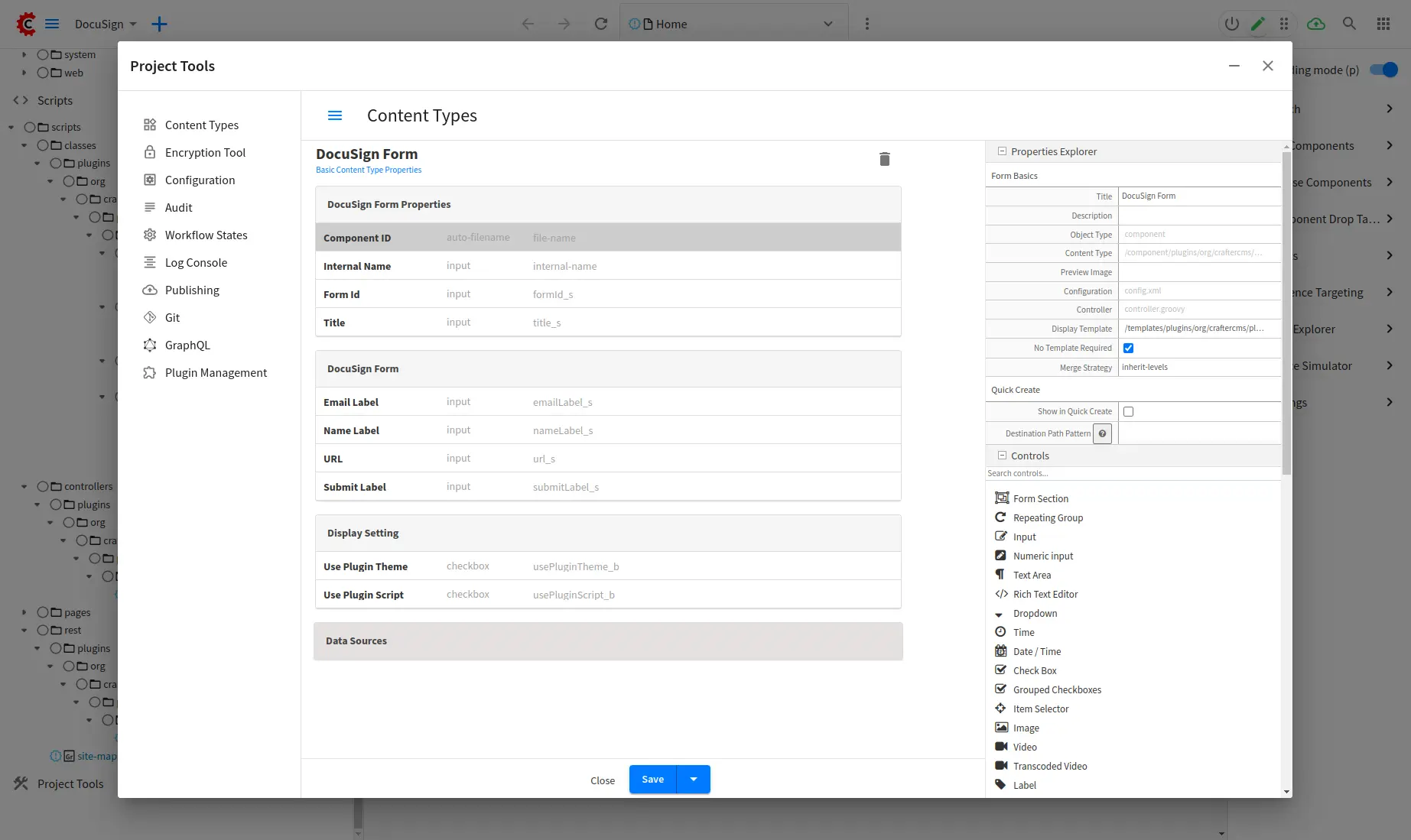The width and height of the screenshot is (1411, 840).
Task: Select the Item Selector control
Action: click(x=1040, y=709)
